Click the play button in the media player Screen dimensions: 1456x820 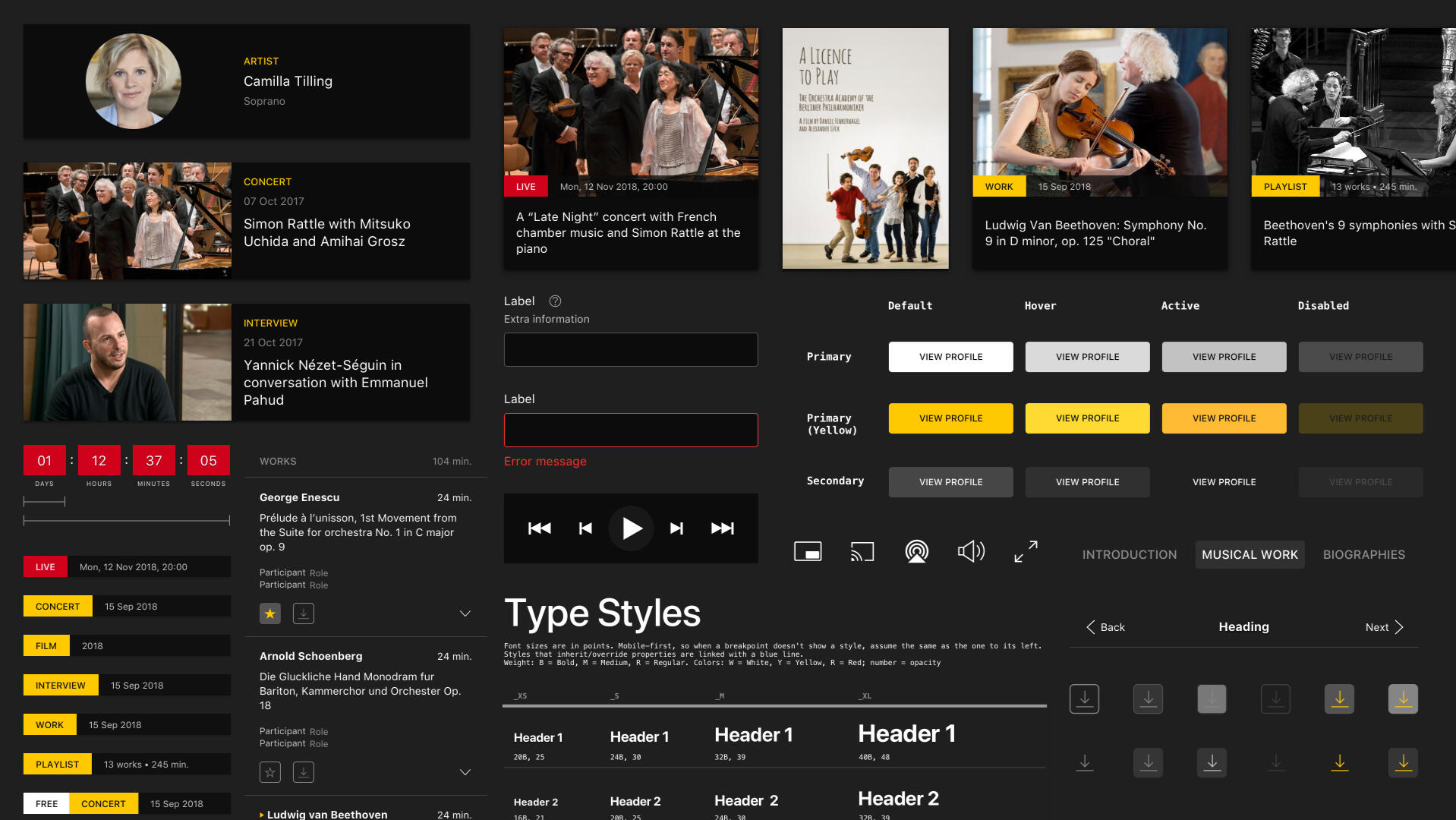631,528
